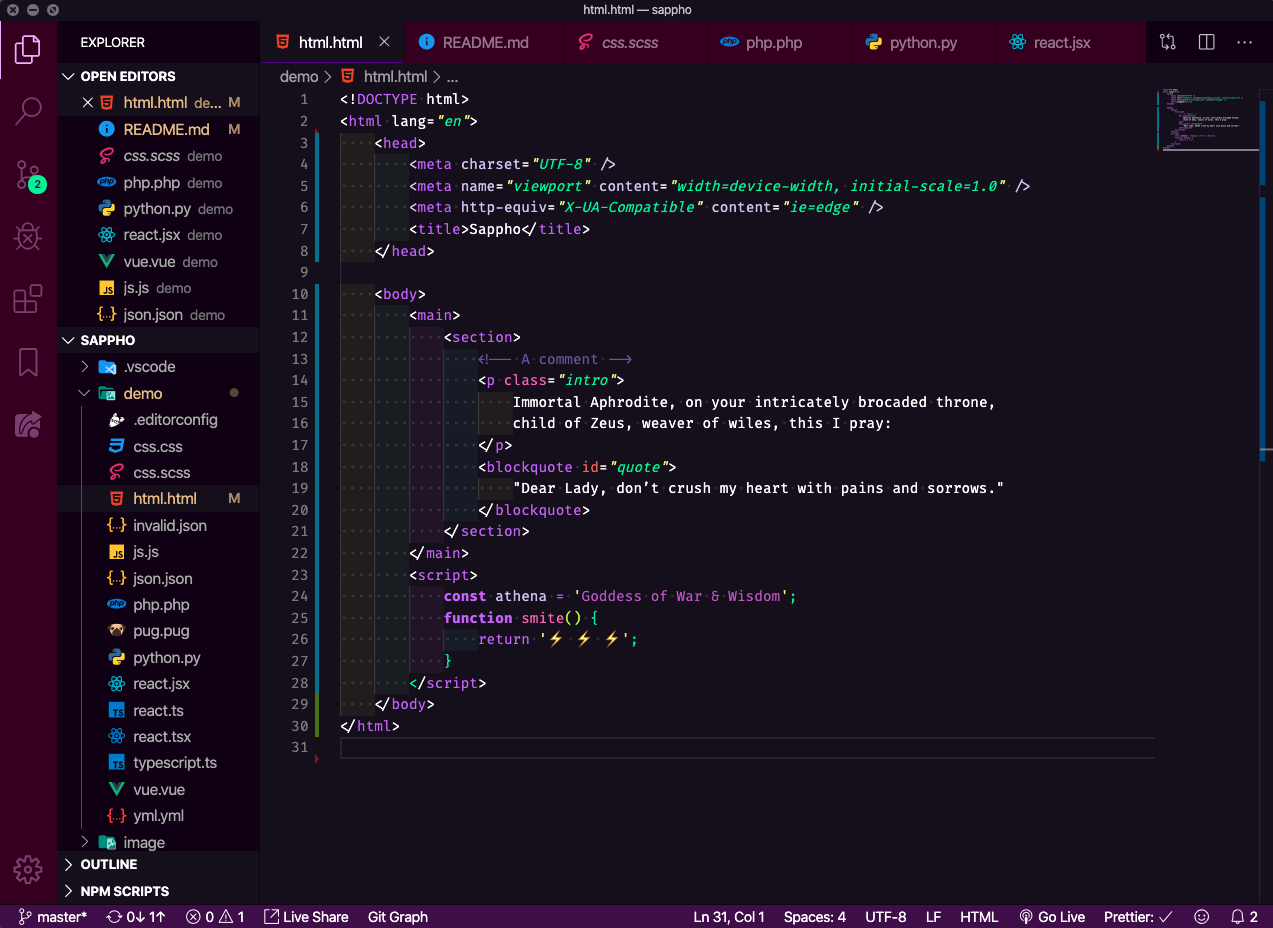
Task: Open the Bookmarks view in the activity bar
Action: click(x=28, y=362)
